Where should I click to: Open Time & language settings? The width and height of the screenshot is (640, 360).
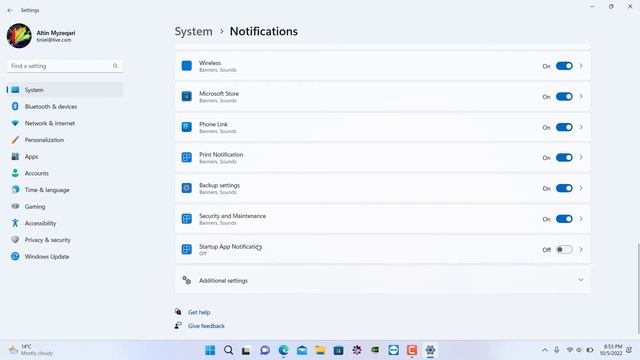click(x=65, y=190)
